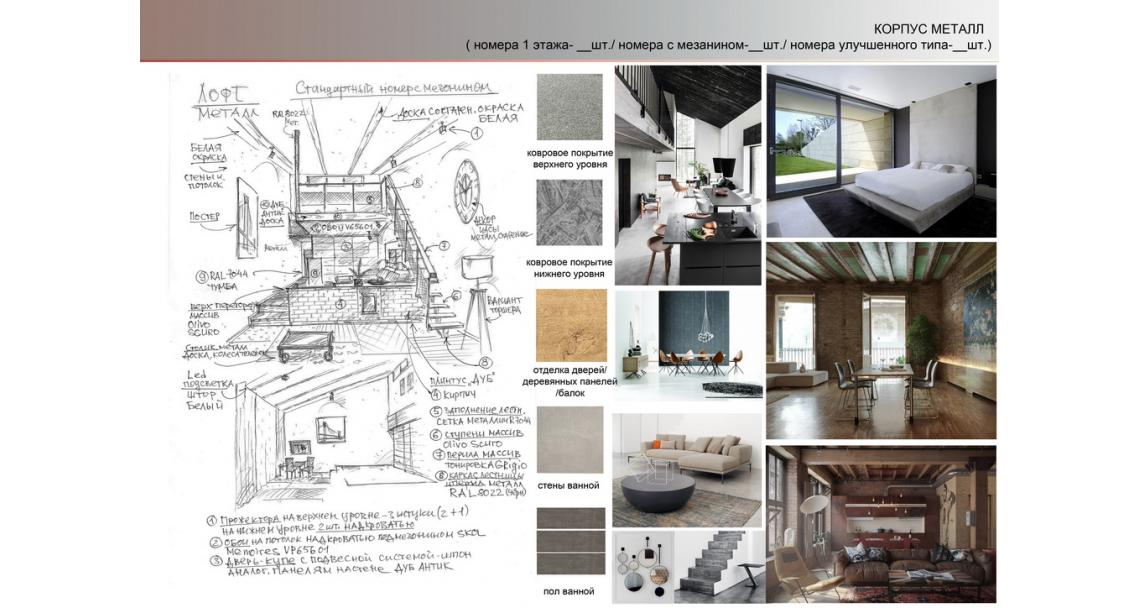The height and width of the screenshot is (608, 1140).
Task: View the brick loft with dining table photo
Action: tap(881, 341)
